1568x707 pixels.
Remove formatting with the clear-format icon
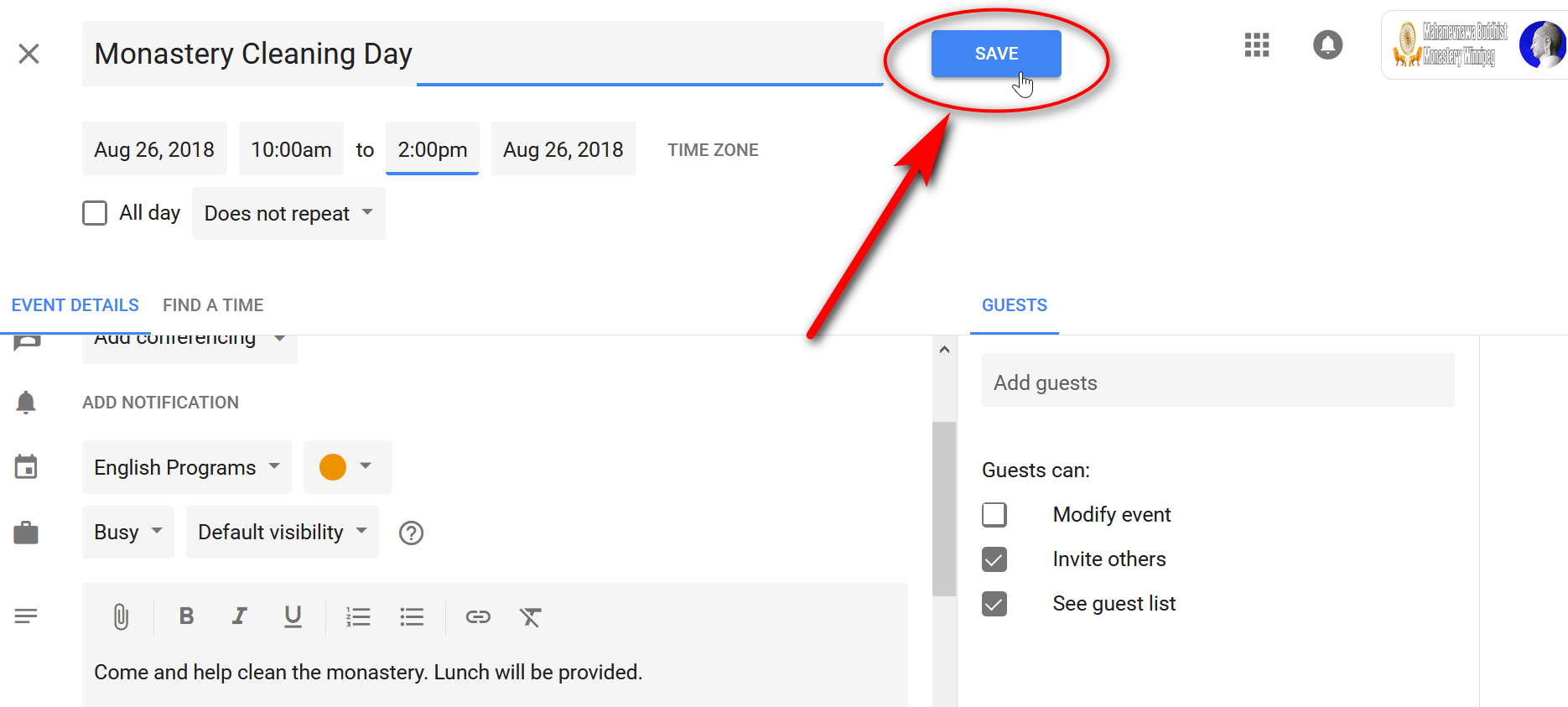click(x=530, y=617)
